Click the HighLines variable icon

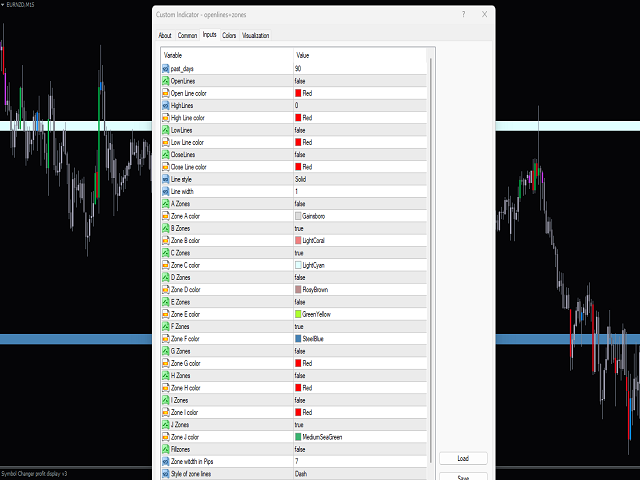pyautogui.click(x=165, y=105)
